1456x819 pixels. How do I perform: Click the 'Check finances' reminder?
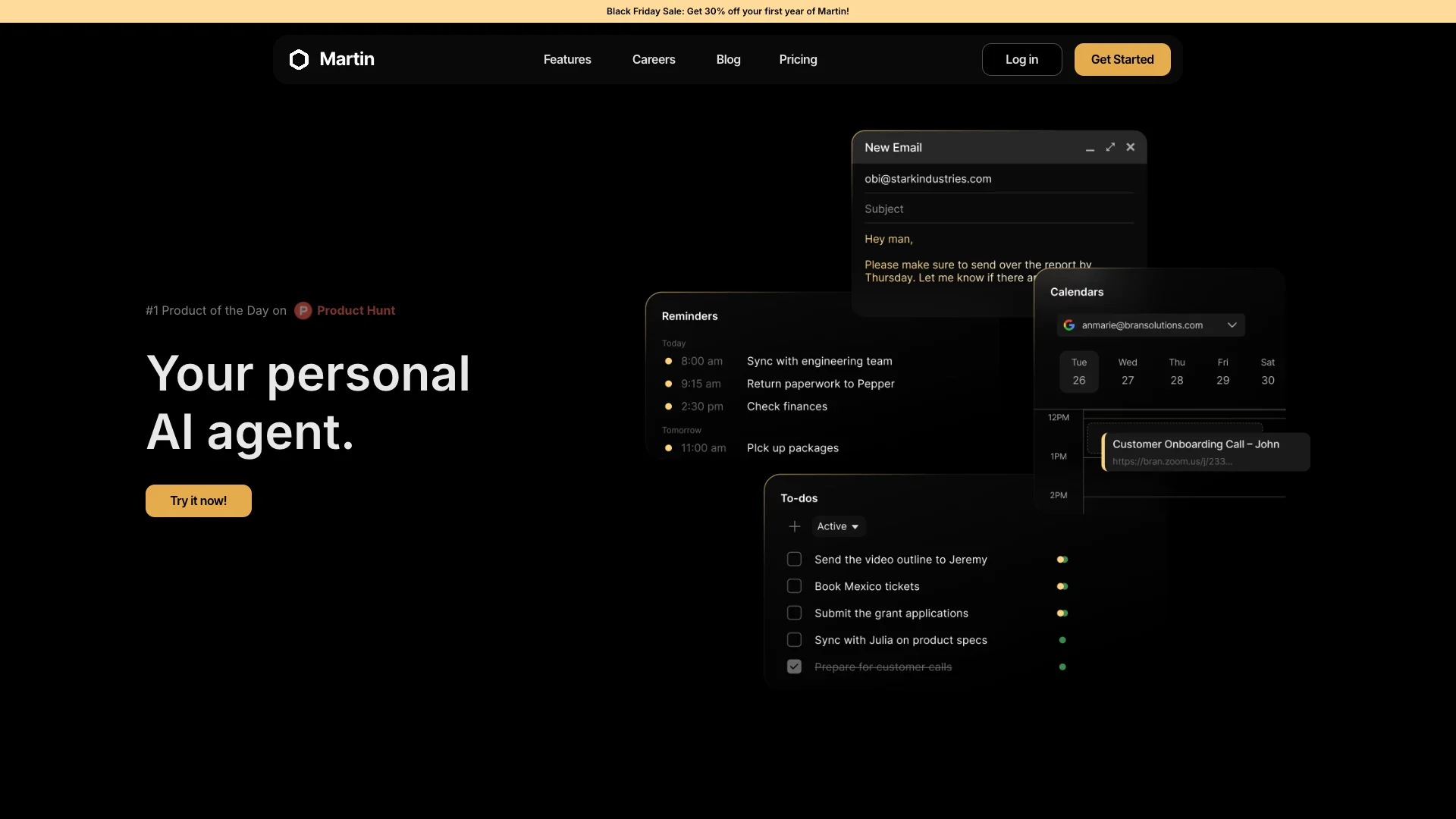click(787, 407)
